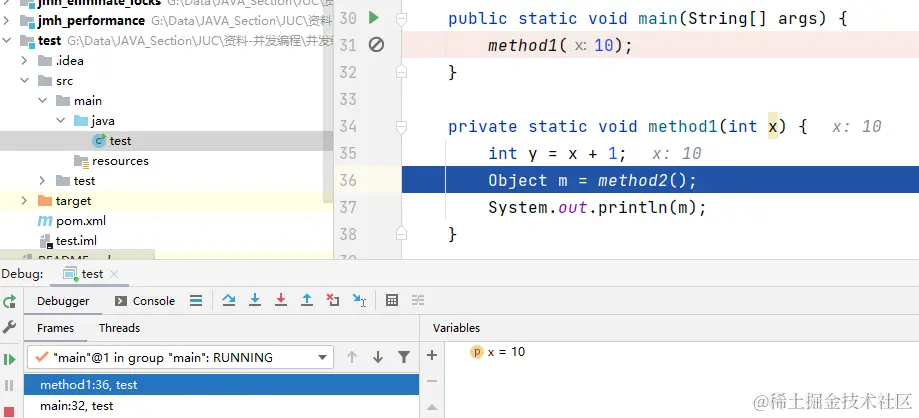Stop the debug session
This screenshot has width=919, height=418.
pos(9,412)
